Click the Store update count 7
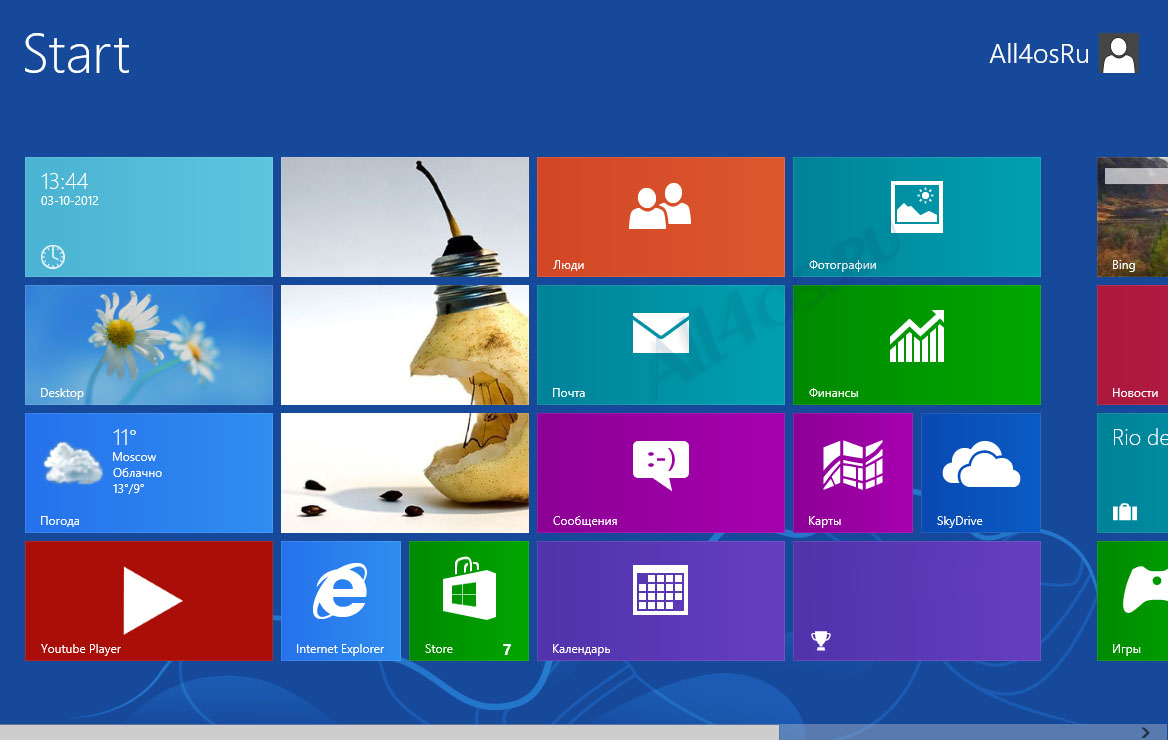The image size is (1168, 740). point(507,649)
